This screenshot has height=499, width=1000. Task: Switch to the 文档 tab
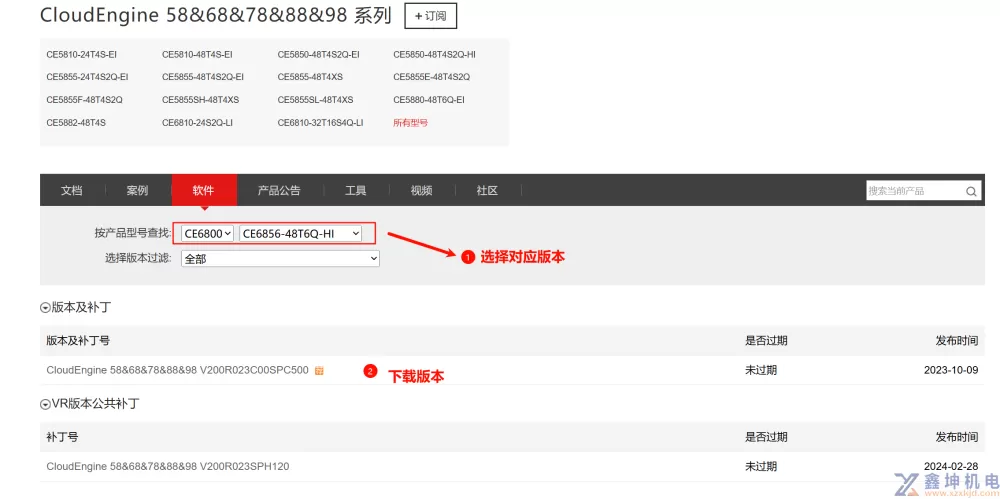(x=71, y=190)
